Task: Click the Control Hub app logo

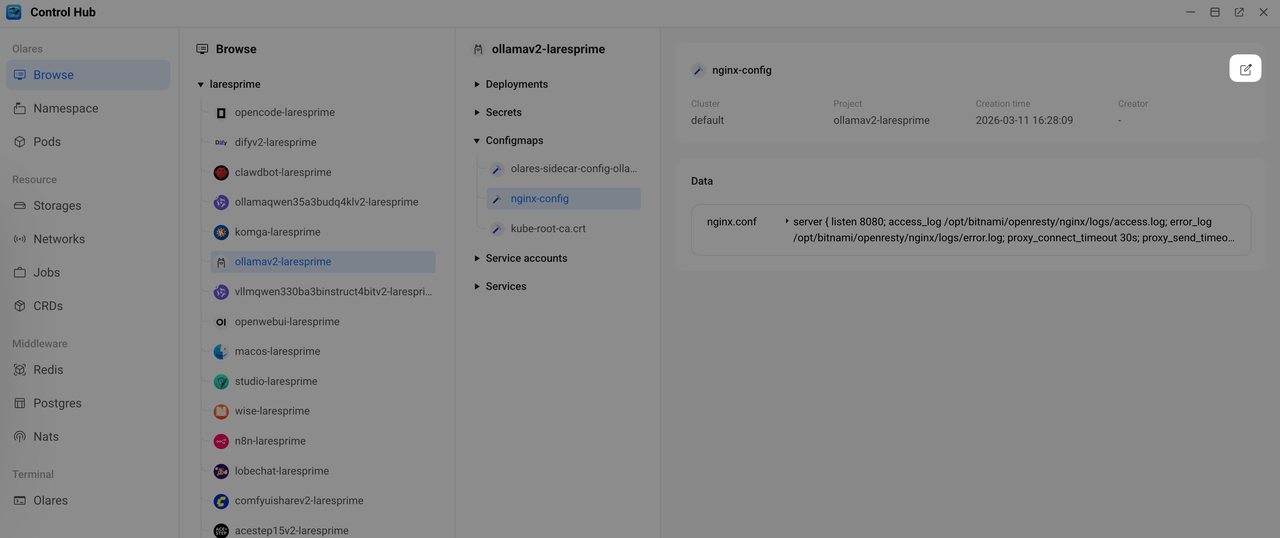Action: [x=14, y=13]
